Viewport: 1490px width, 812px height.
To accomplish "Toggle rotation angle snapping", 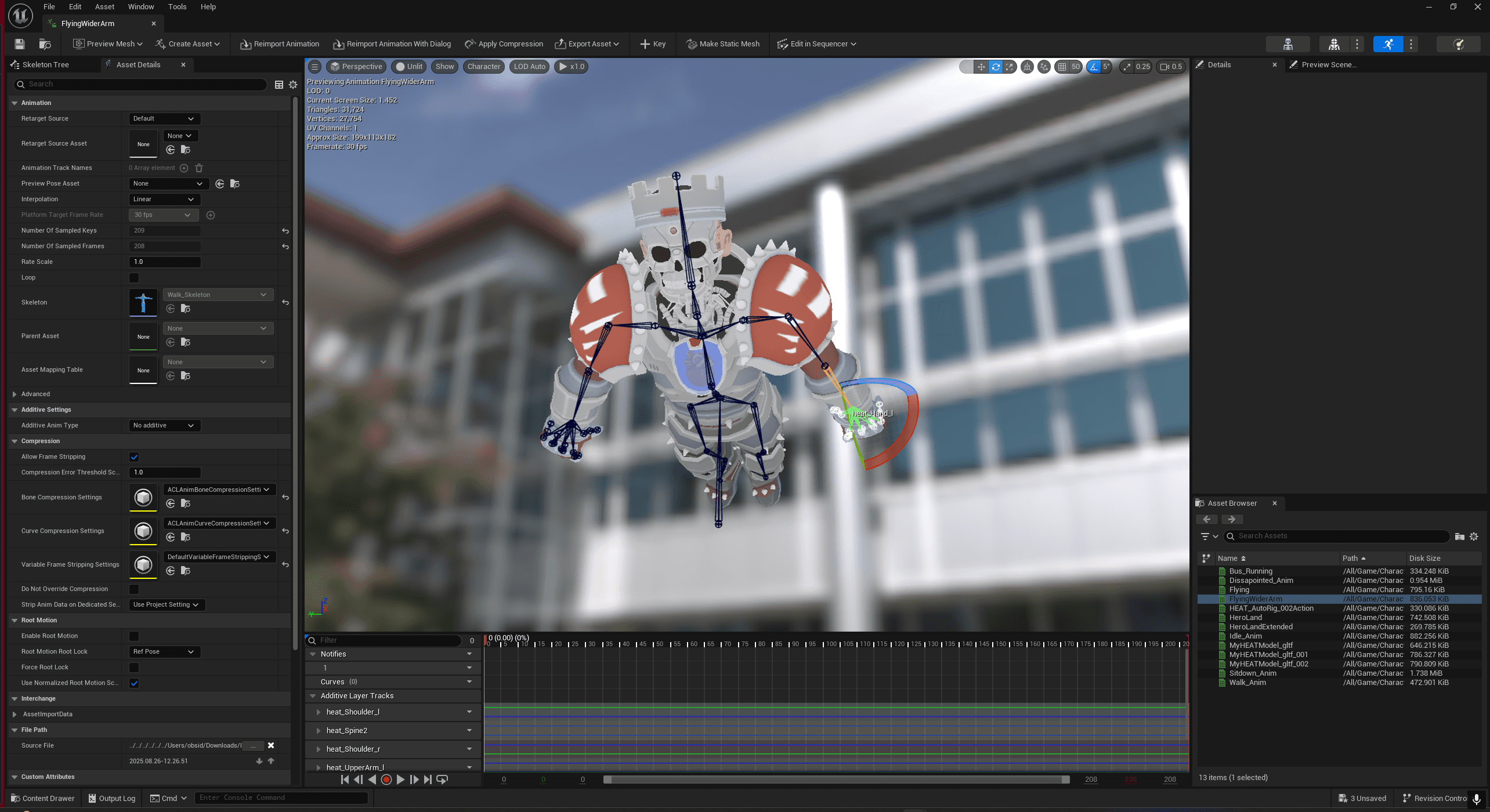I will pos(1094,67).
